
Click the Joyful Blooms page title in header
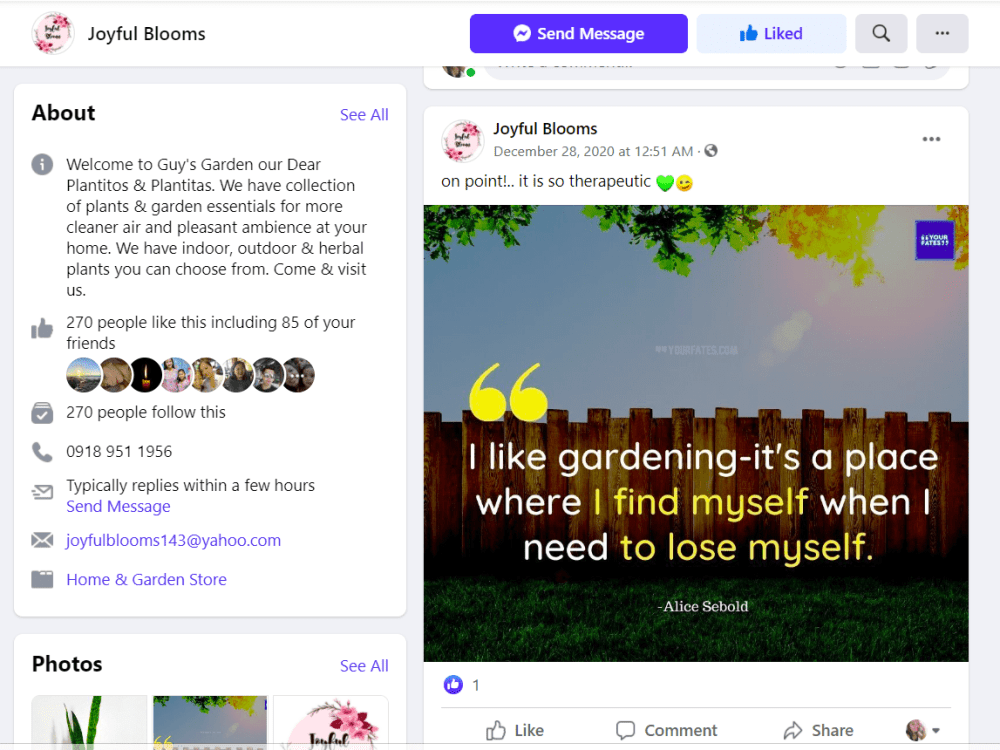(x=147, y=34)
